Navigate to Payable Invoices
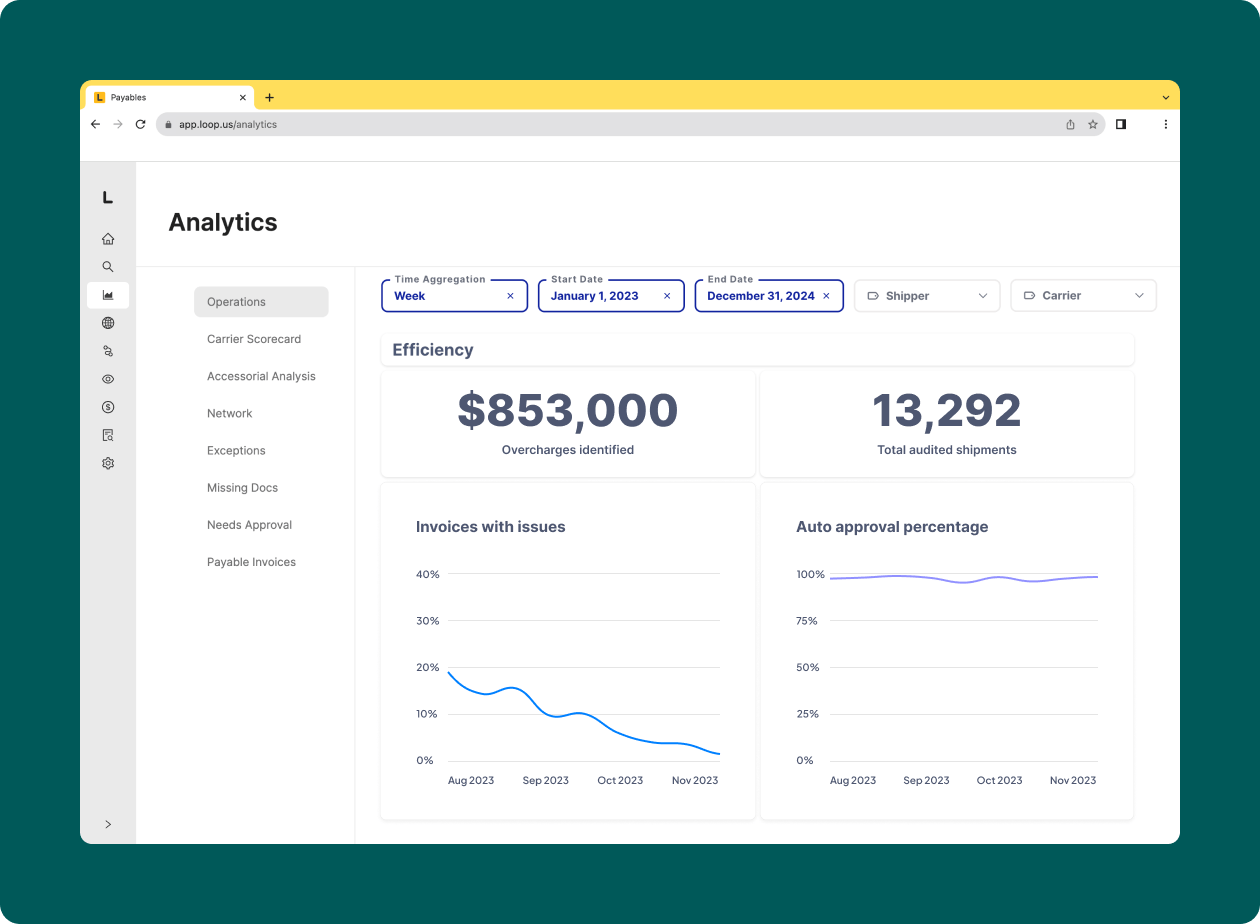The height and width of the screenshot is (924, 1260). click(x=251, y=561)
